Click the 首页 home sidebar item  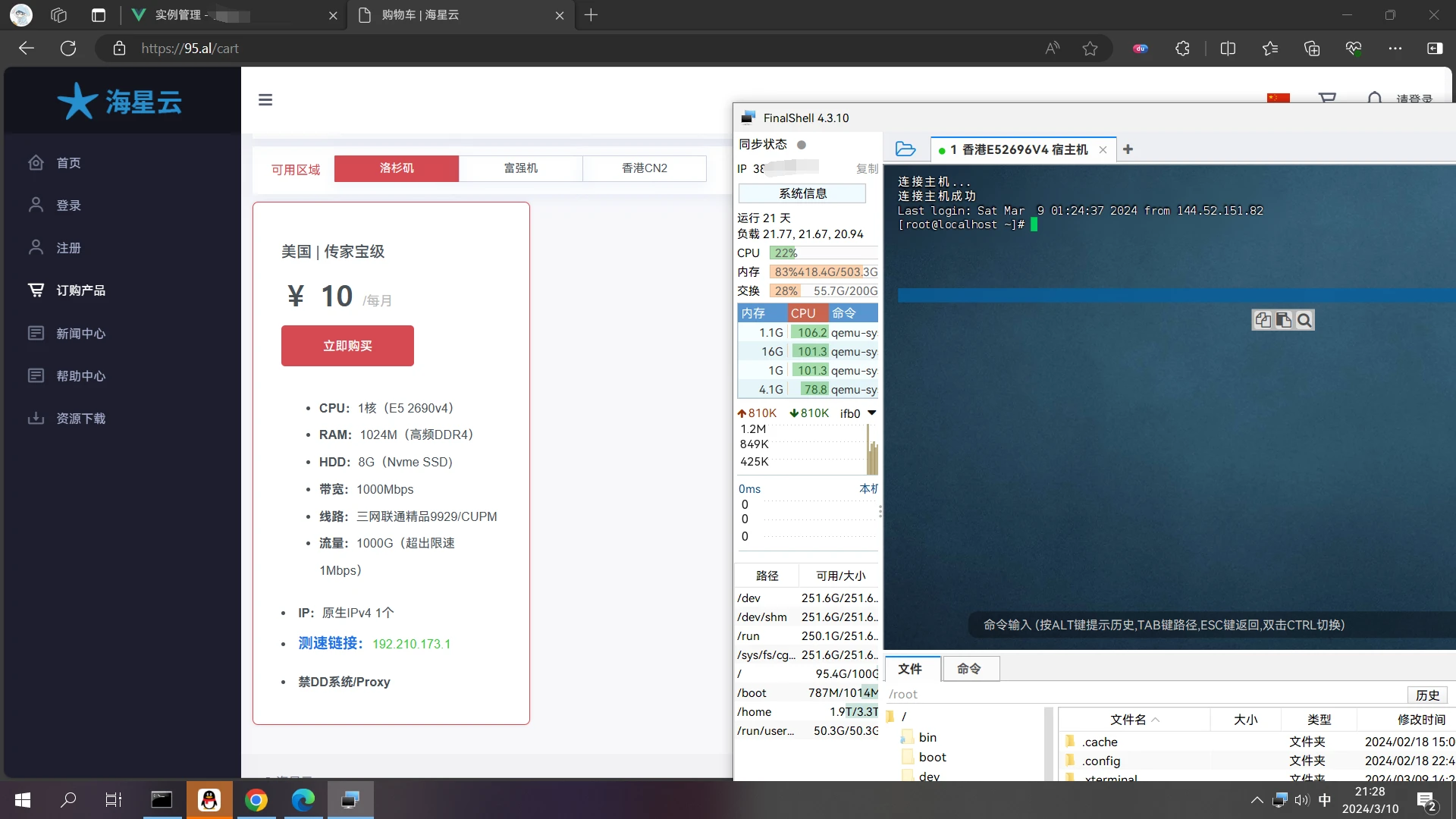tap(68, 163)
